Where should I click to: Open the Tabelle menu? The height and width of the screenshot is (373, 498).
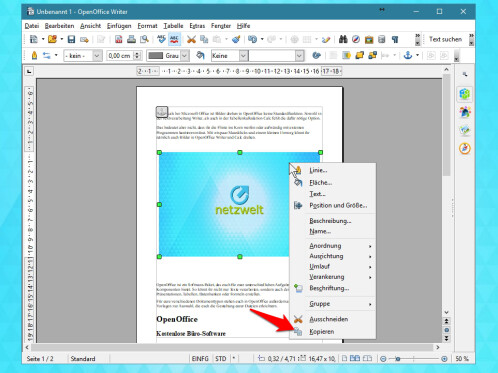point(173,26)
